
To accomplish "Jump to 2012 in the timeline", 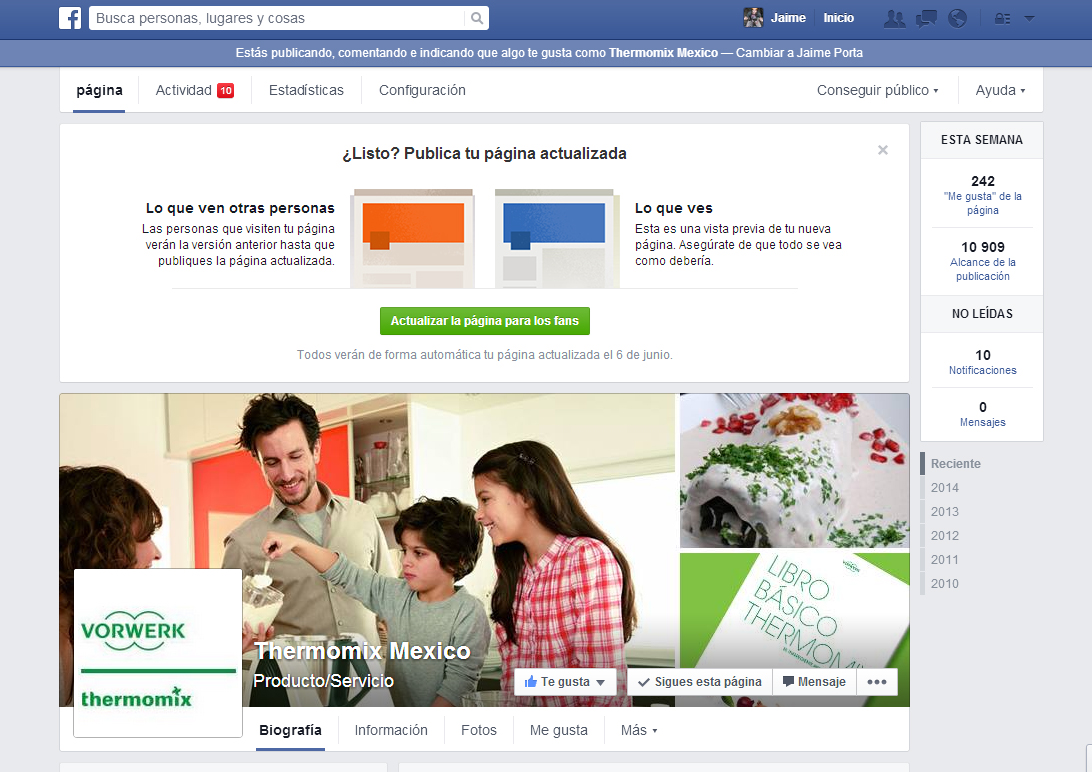I will pyautogui.click(x=944, y=536).
